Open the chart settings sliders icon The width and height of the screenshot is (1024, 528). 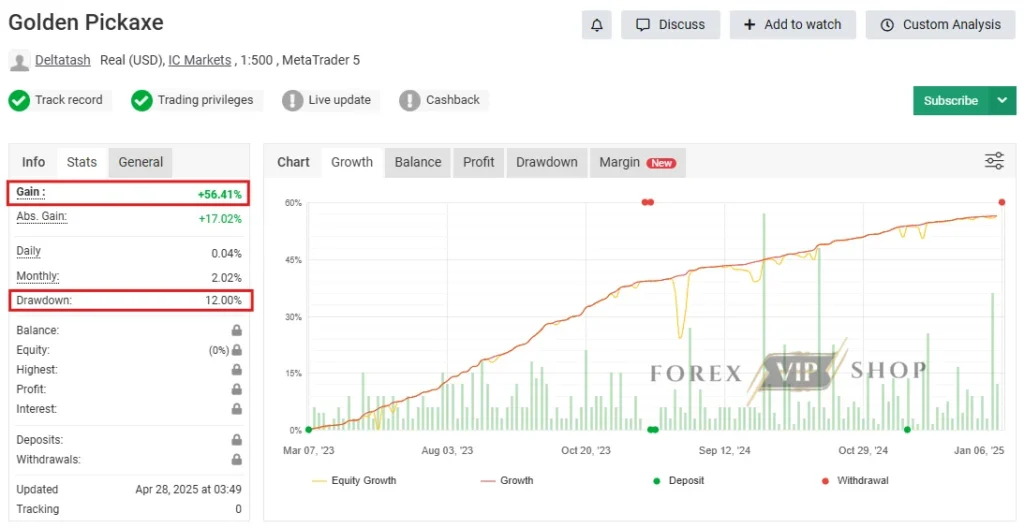coord(994,161)
